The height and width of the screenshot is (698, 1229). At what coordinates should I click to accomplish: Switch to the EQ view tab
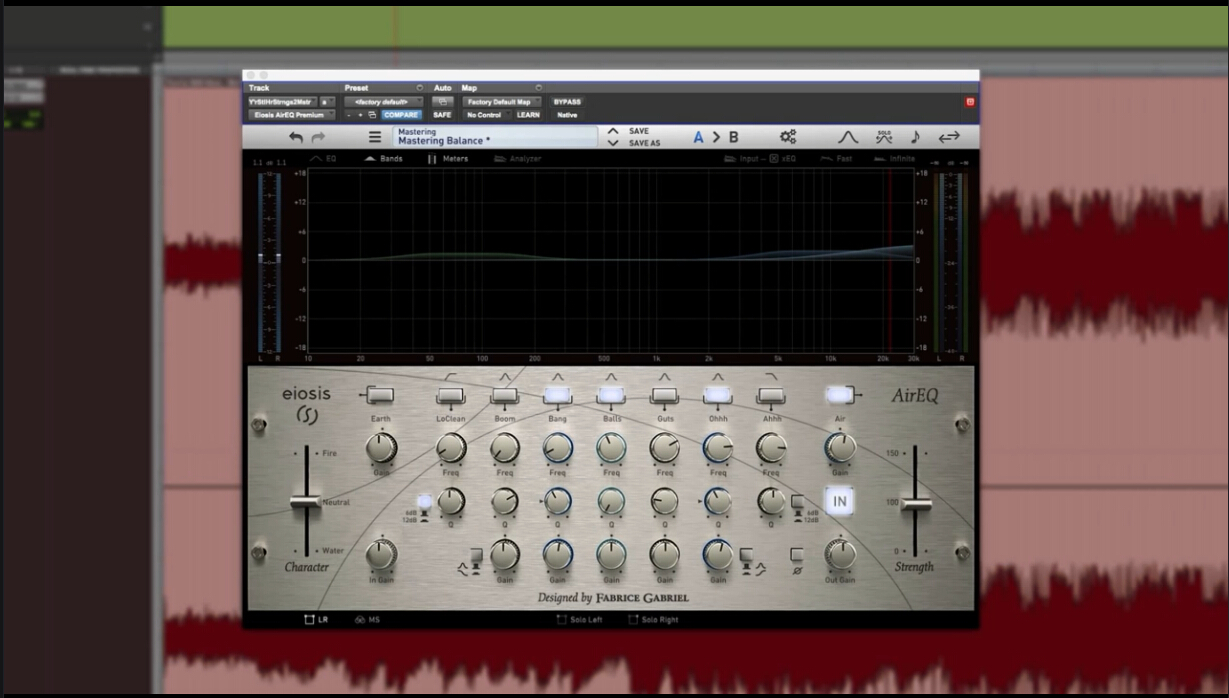pos(323,159)
